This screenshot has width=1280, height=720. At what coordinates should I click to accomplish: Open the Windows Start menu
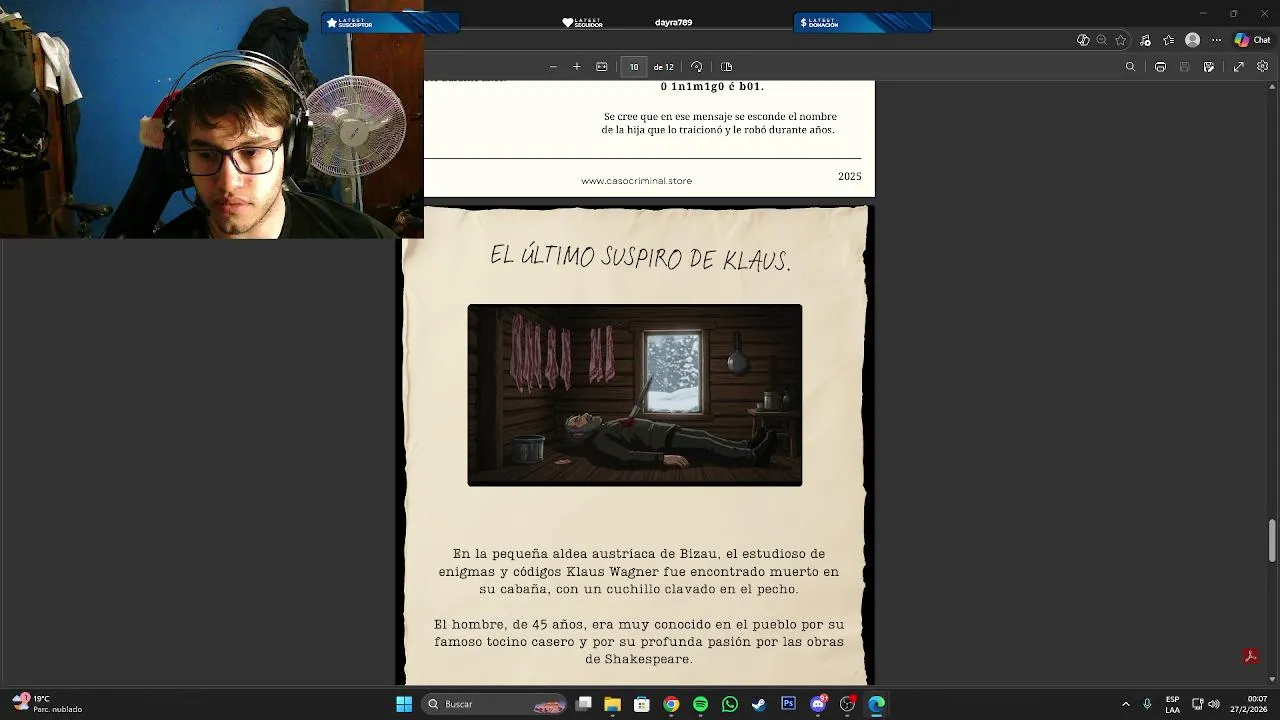pyautogui.click(x=404, y=704)
